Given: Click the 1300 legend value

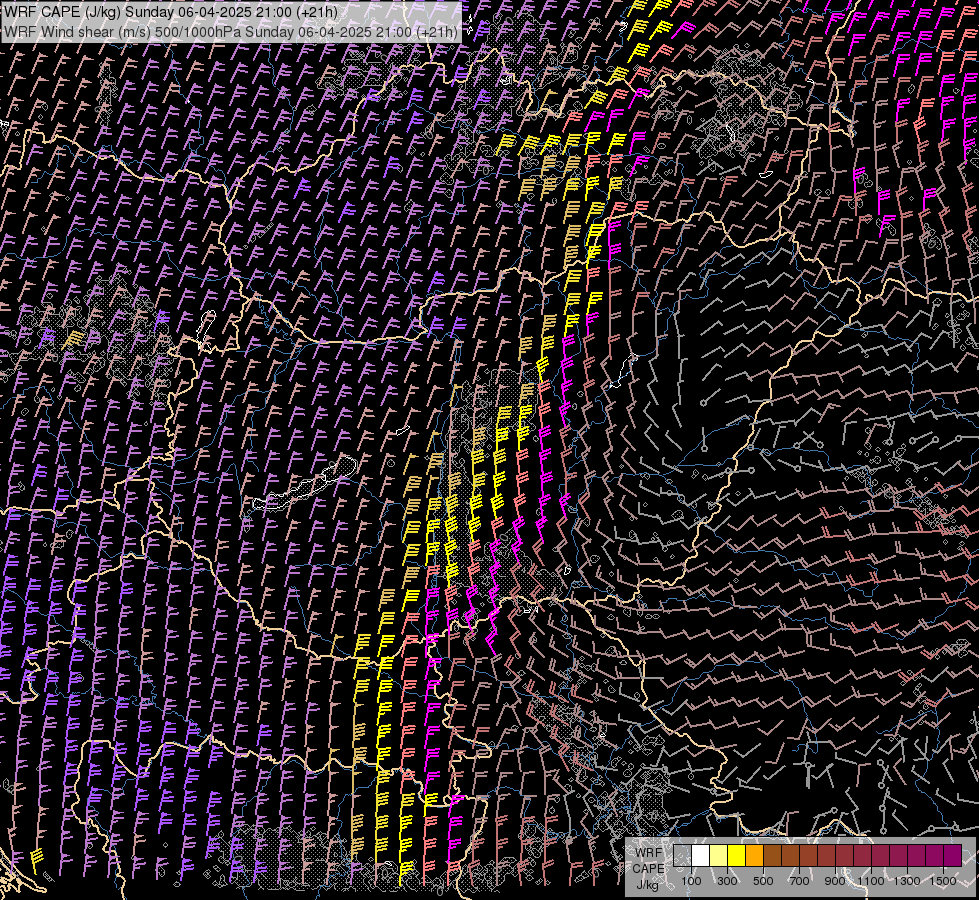Looking at the screenshot, I should pyautogui.click(x=907, y=881).
